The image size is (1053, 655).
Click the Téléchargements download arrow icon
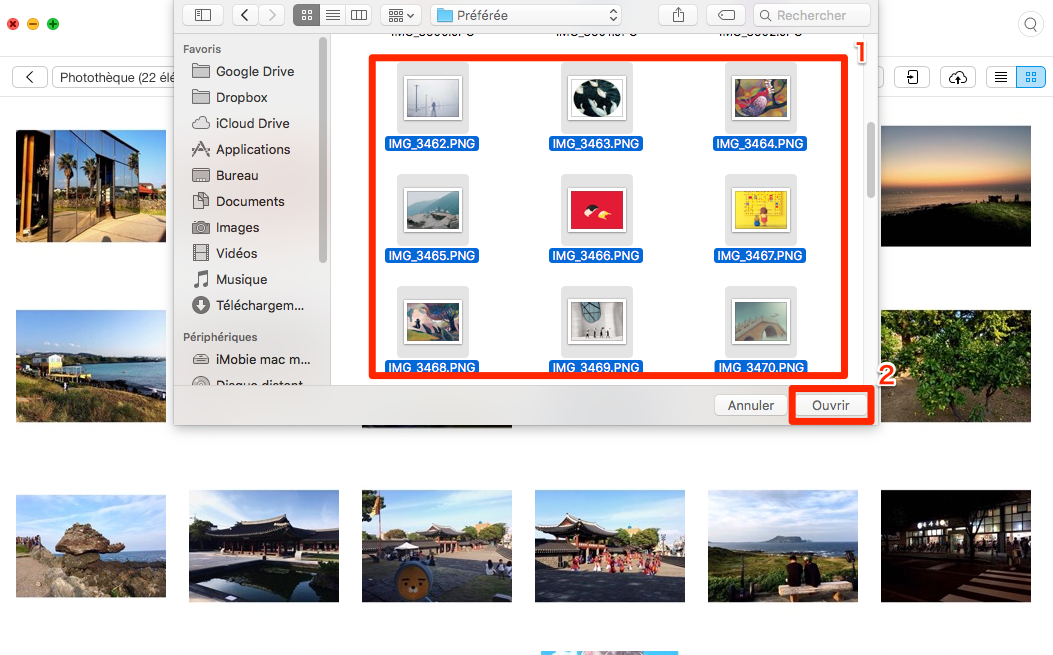(x=201, y=305)
